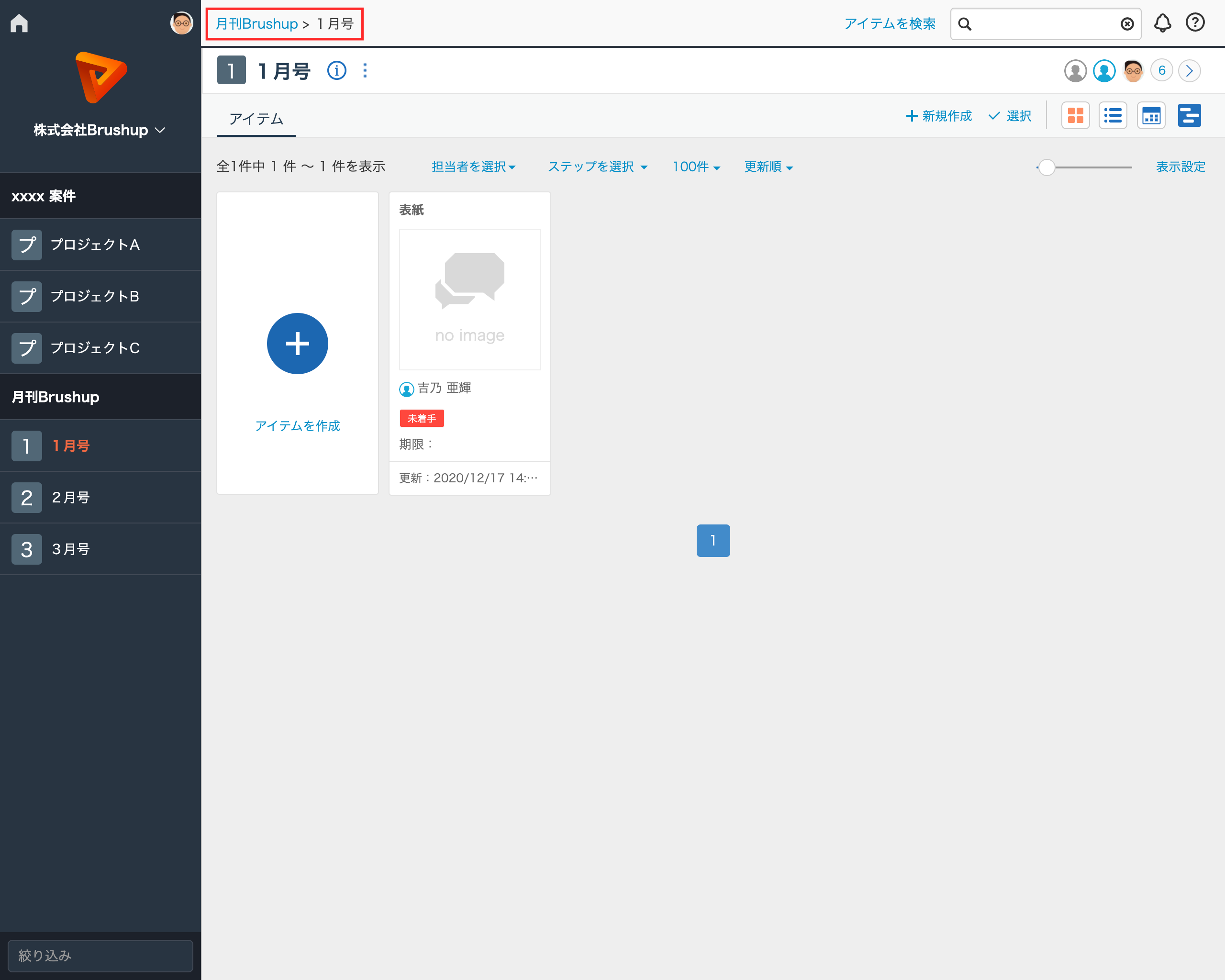Switch to thumbnail grid view
The width and height of the screenshot is (1225, 980).
coord(1075,116)
